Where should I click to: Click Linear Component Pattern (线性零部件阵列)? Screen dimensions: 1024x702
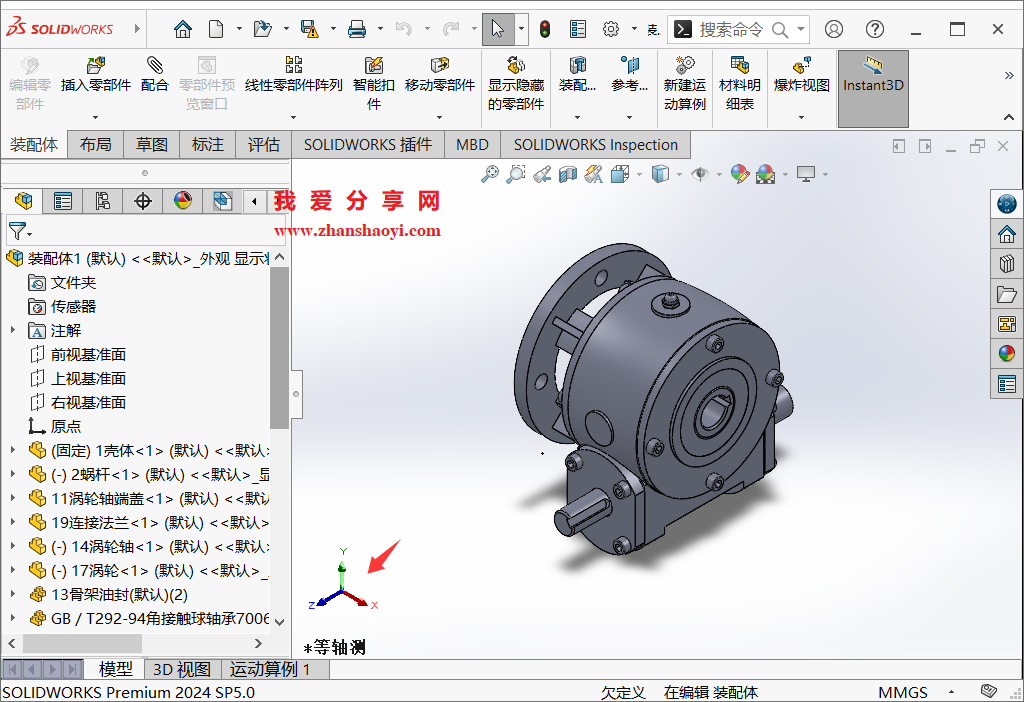[294, 74]
